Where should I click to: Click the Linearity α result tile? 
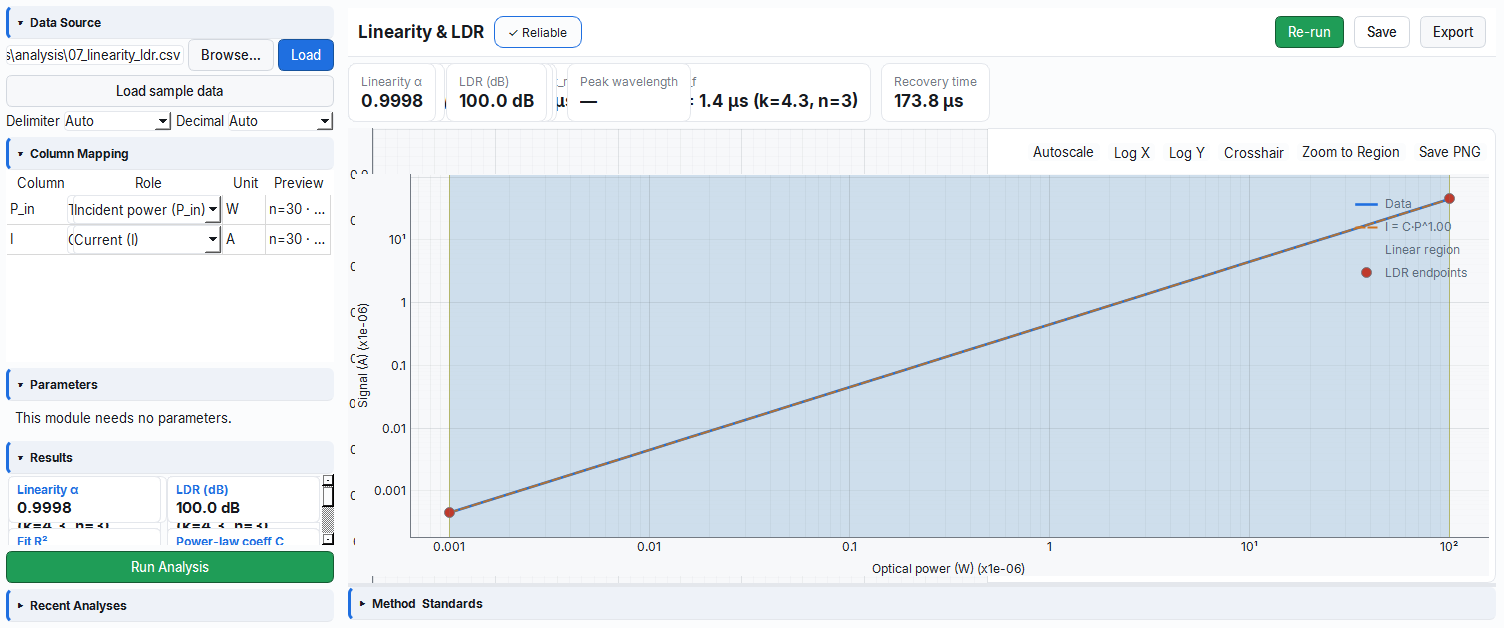85,499
